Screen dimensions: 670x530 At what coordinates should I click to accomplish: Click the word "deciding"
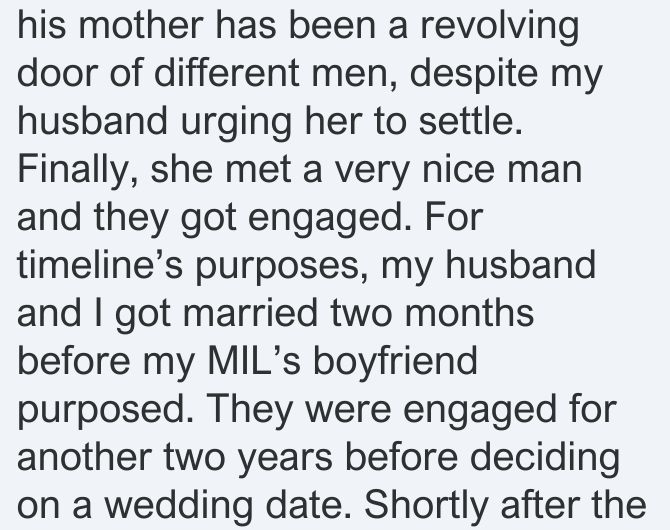click(x=545, y=458)
